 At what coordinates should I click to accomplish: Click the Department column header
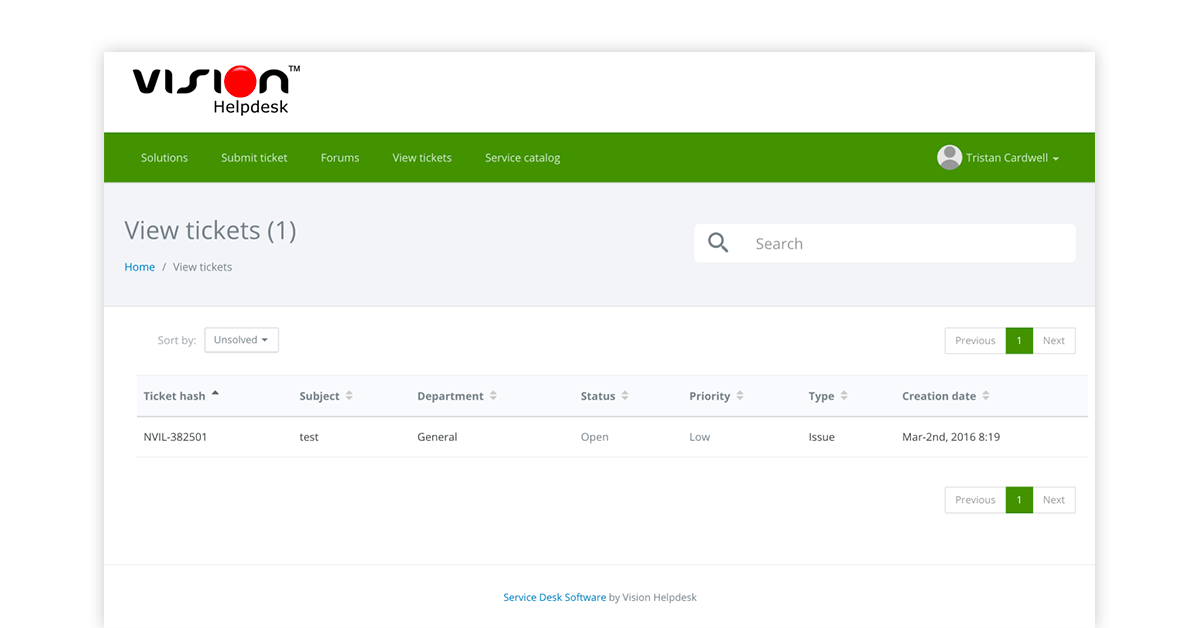pyautogui.click(x=450, y=396)
